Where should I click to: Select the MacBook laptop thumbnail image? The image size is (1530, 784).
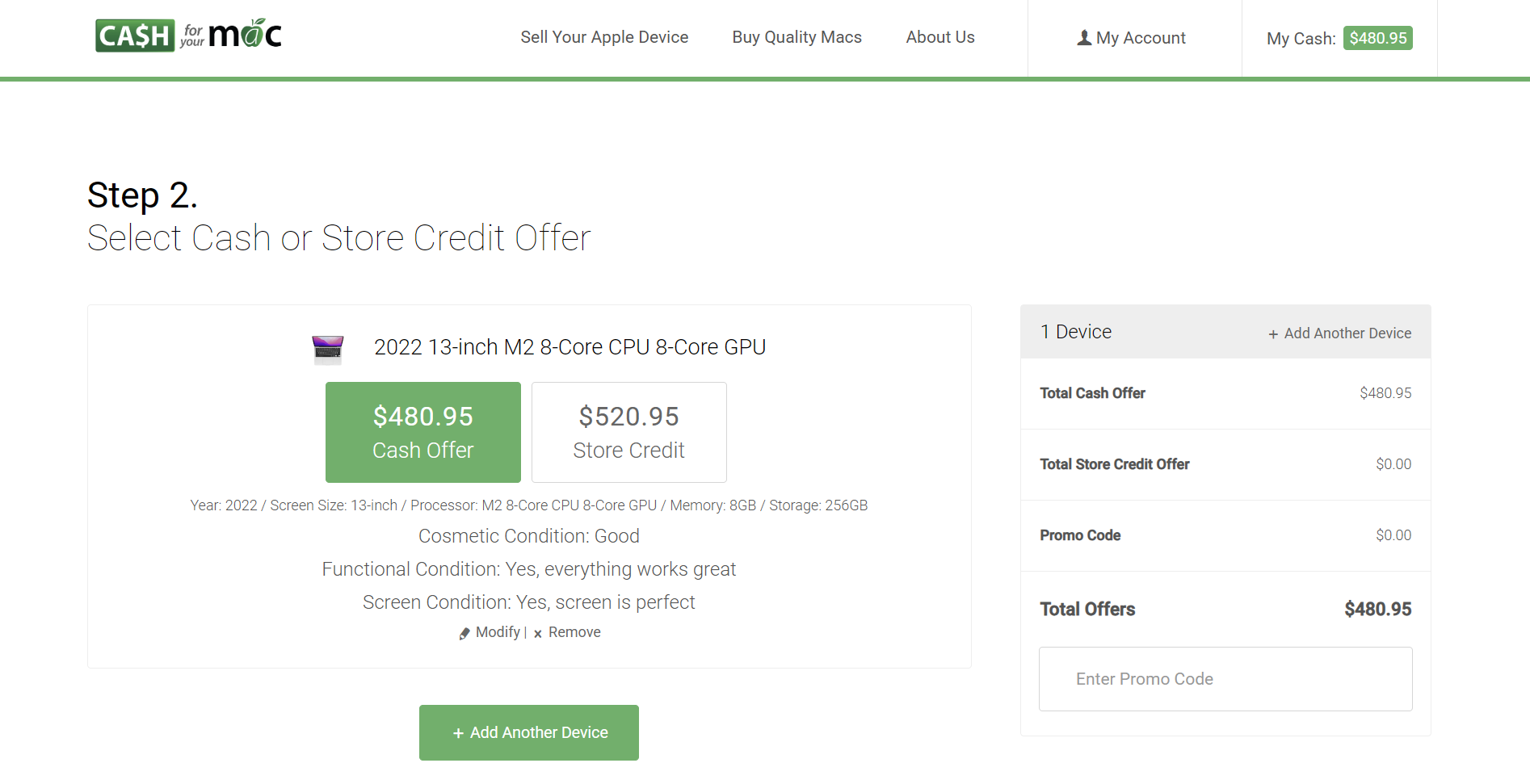click(328, 348)
